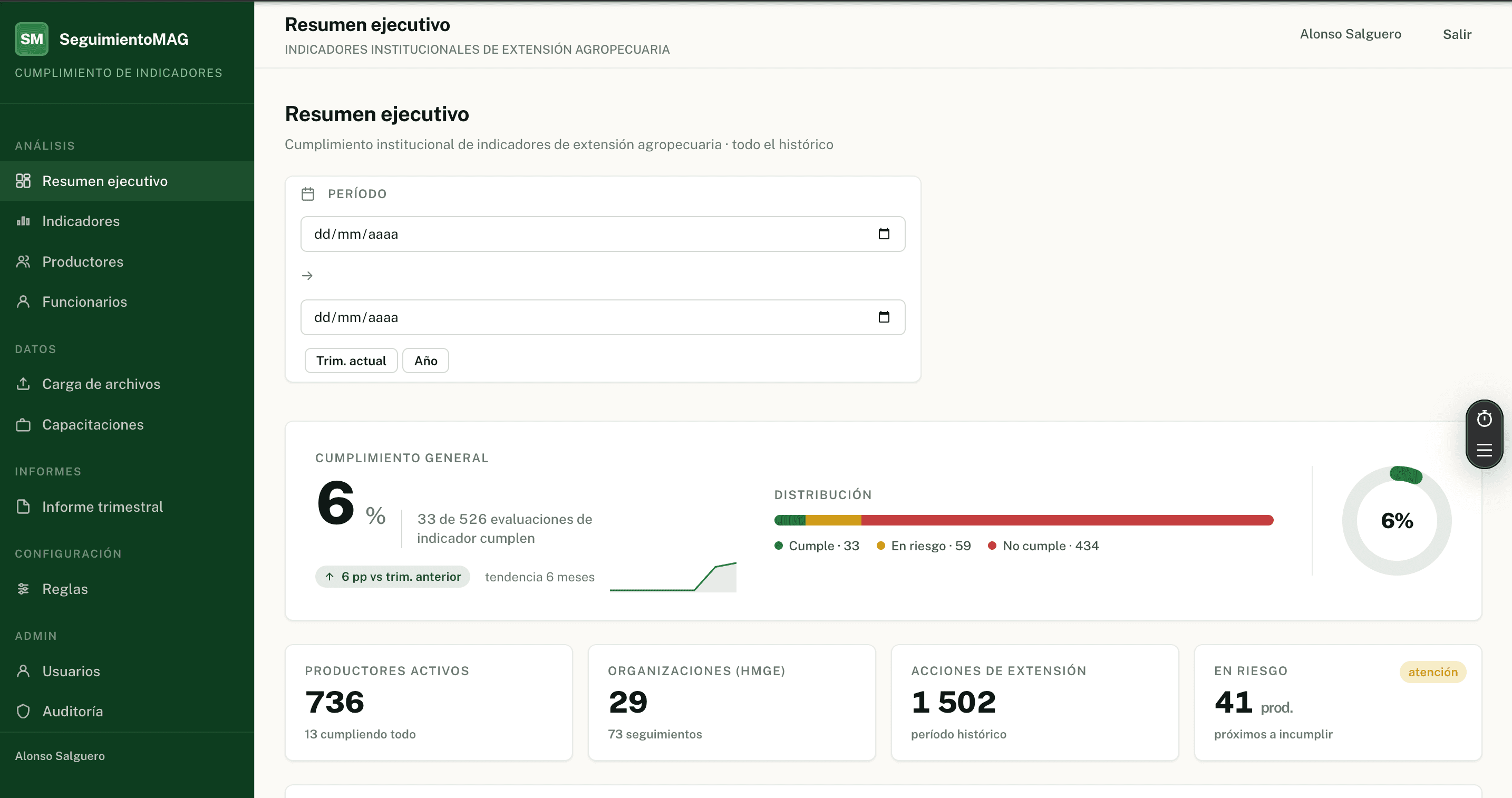Click the yellow En riesgo bar segment
The image size is (1512, 798).
[x=833, y=520]
